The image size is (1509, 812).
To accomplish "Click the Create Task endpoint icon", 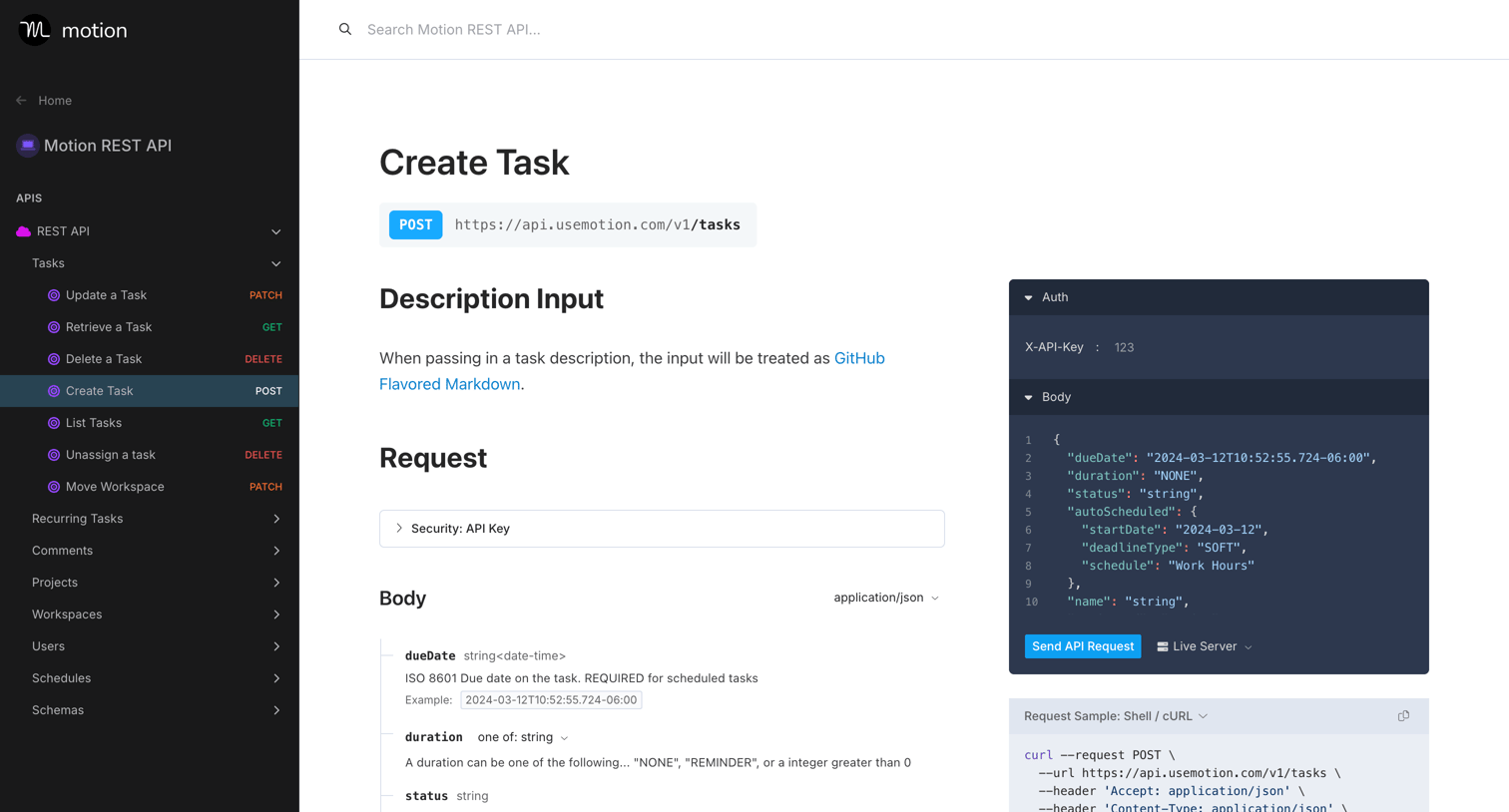I will [x=54, y=391].
